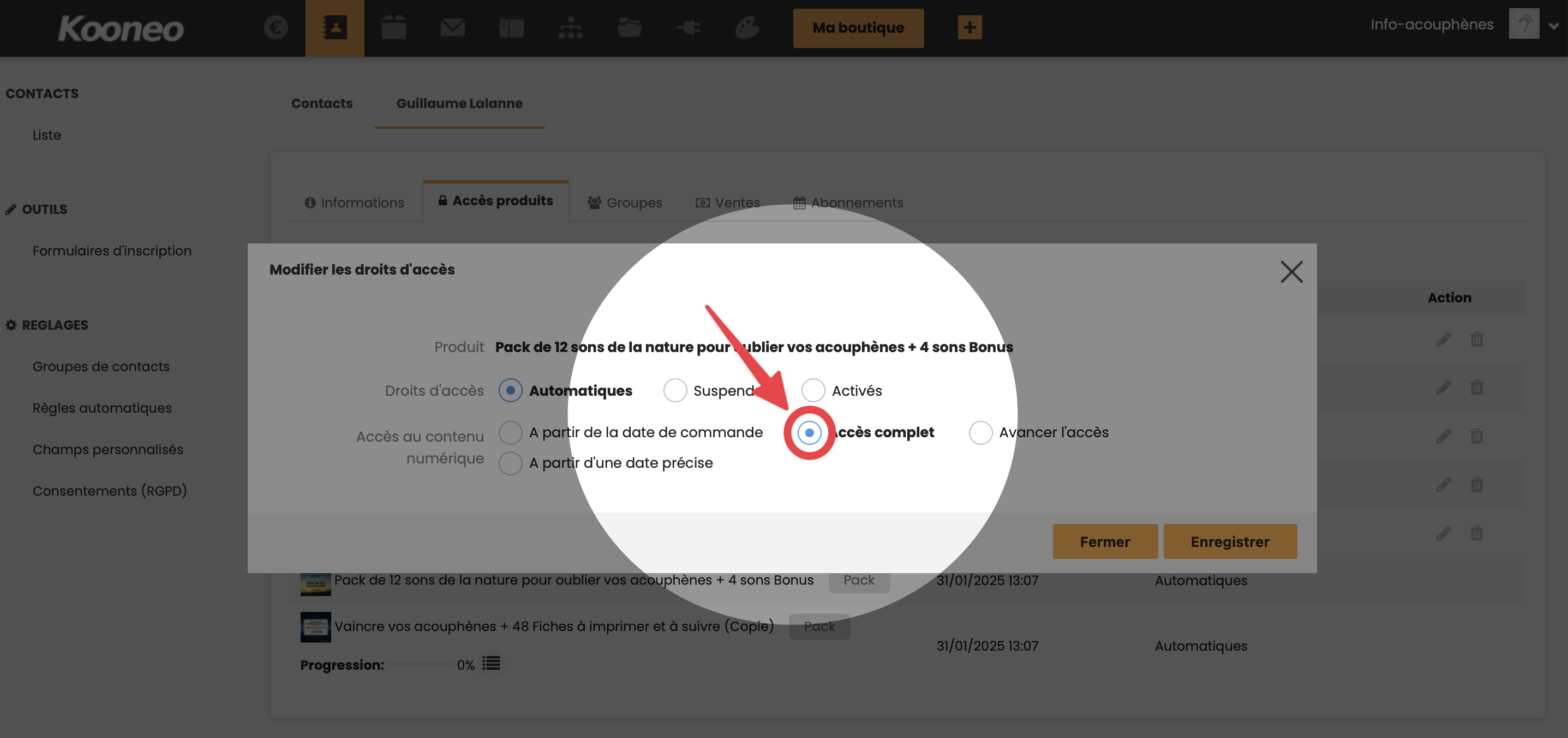The image size is (1568, 738).
Task: Switch to the Informations tab
Action: 354,203
